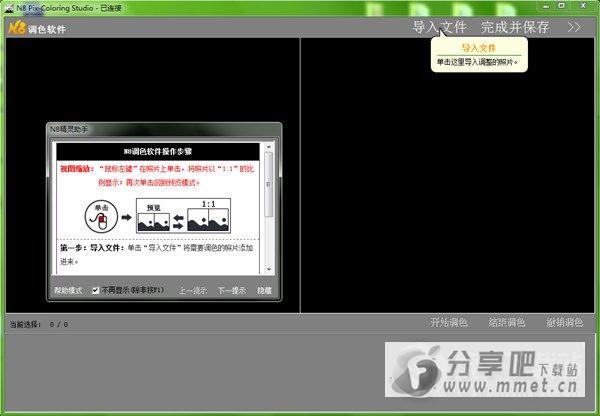600x416 pixels.
Task: Click the assistant scrollbar up arrow
Action: point(269,147)
